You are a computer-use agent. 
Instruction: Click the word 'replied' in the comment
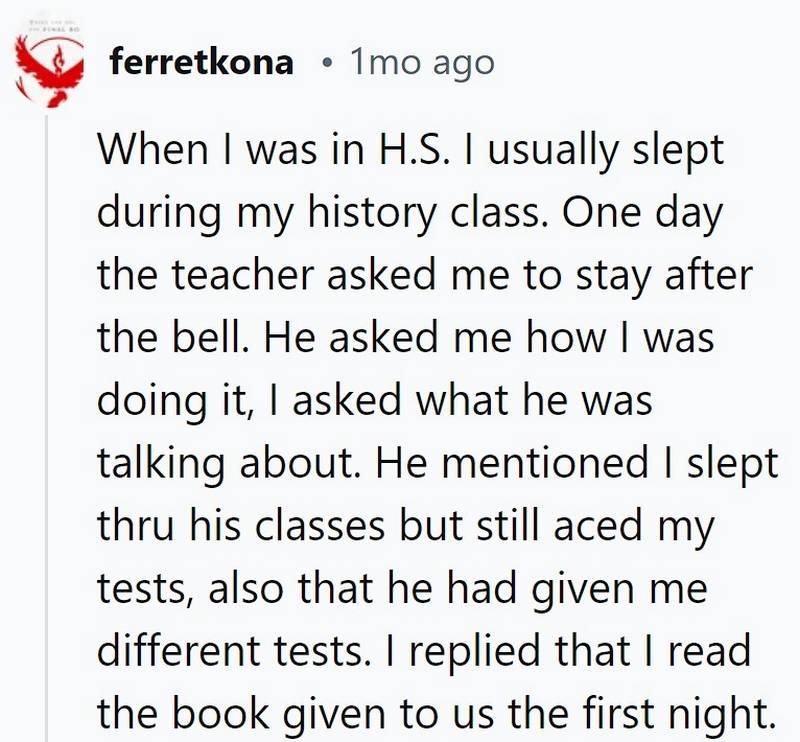click(x=474, y=651)
